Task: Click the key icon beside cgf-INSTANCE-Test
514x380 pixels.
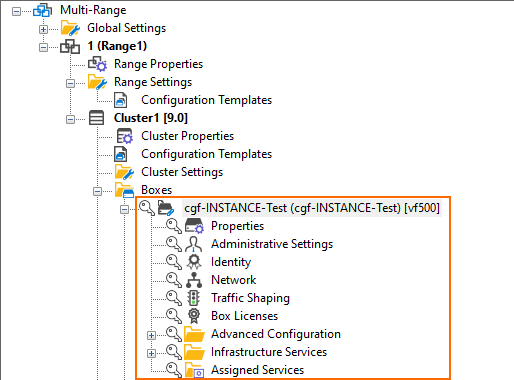Action: click(147, 208)
